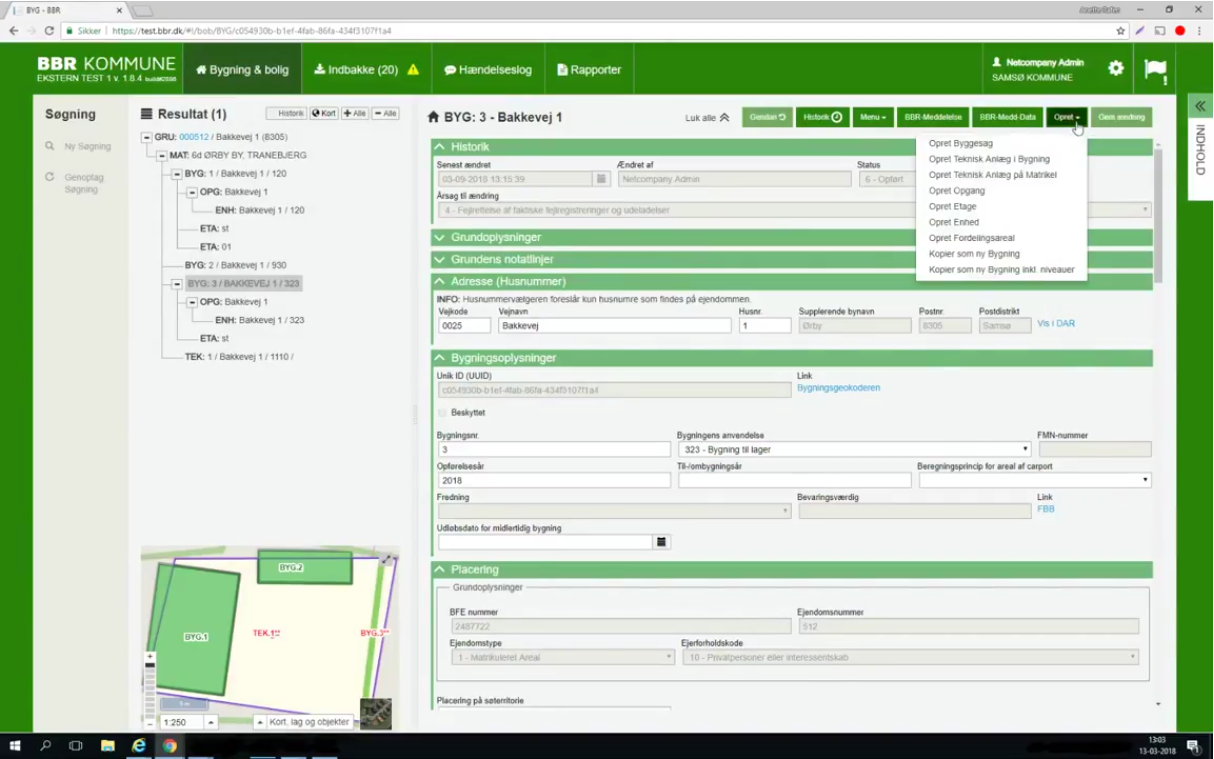Viewport: 1214px width, 759px height.
Task: Open the Vis i DAR link
Action: [1056, 324]
